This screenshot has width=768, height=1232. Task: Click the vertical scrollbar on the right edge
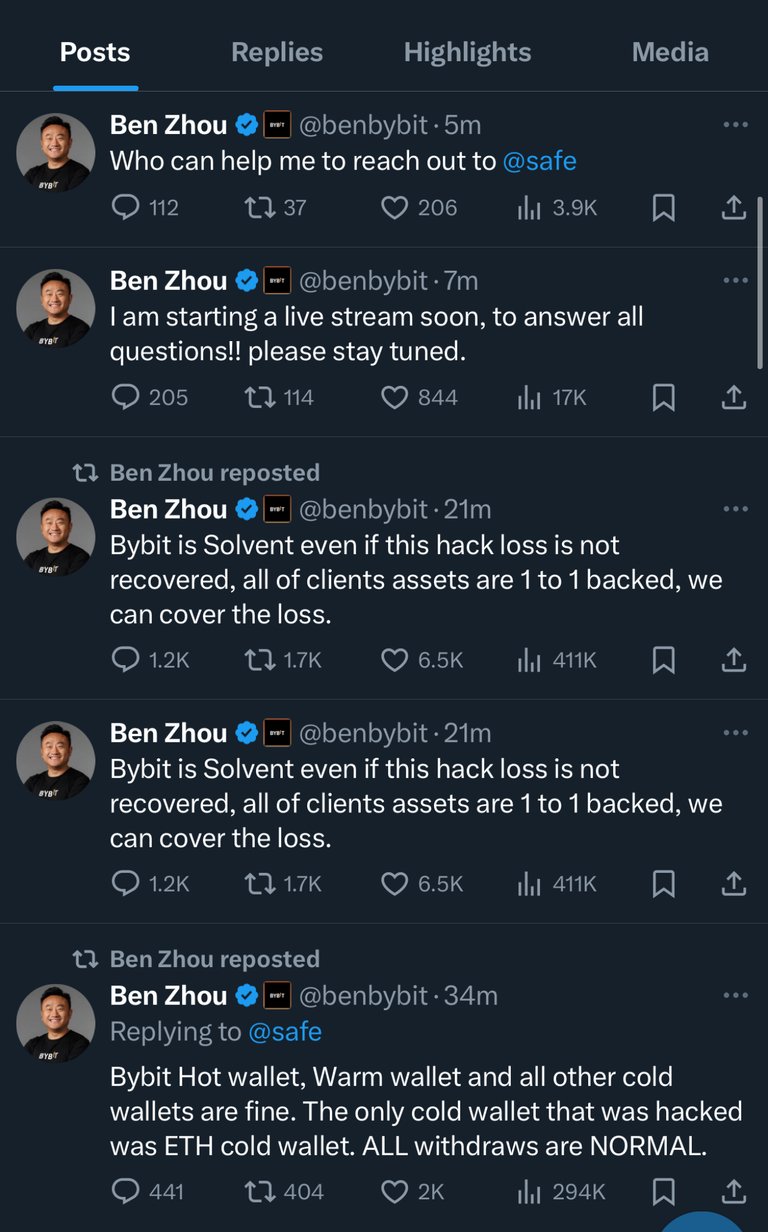tap(760, 283)
